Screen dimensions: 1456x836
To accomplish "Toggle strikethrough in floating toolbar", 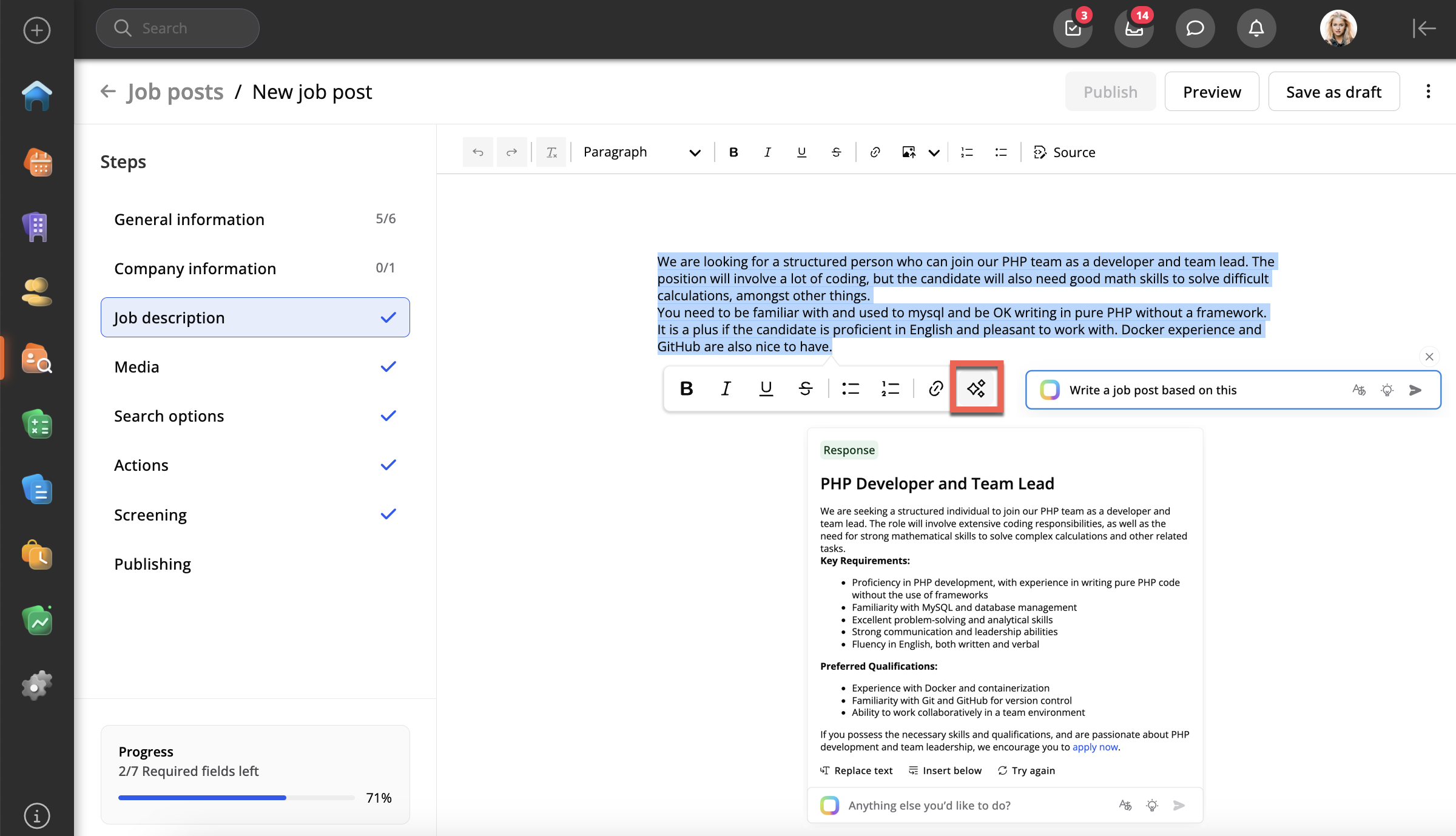I will click(806, 388).
